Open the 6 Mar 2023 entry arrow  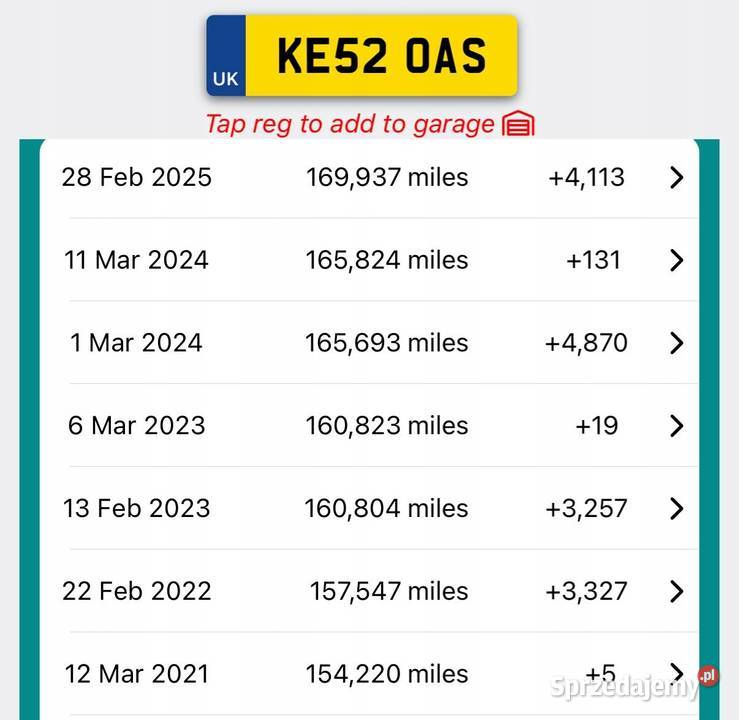(677, 426)
